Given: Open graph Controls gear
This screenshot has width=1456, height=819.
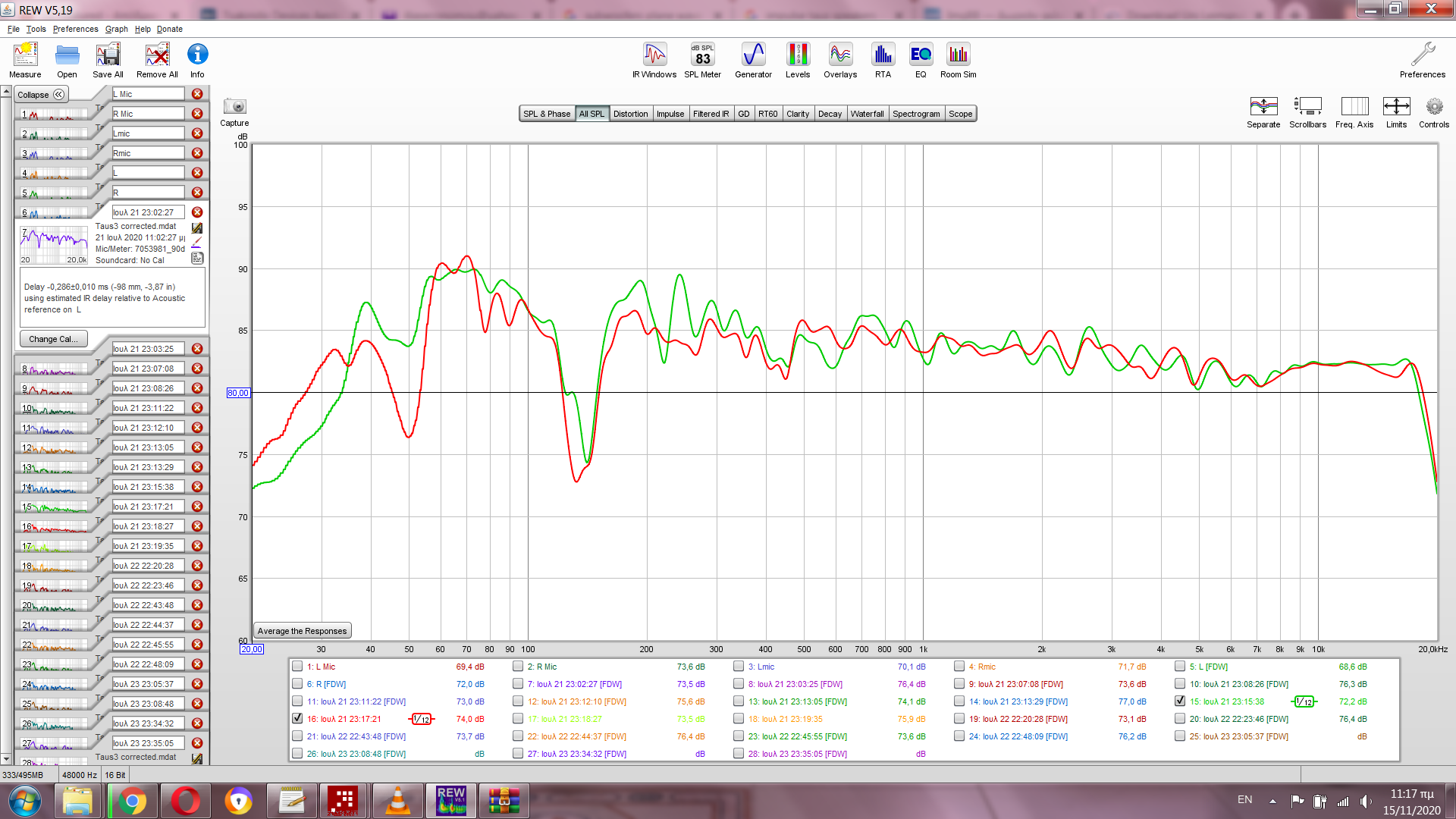Looking at the screenshot, I should click(x=1433, y=107).
